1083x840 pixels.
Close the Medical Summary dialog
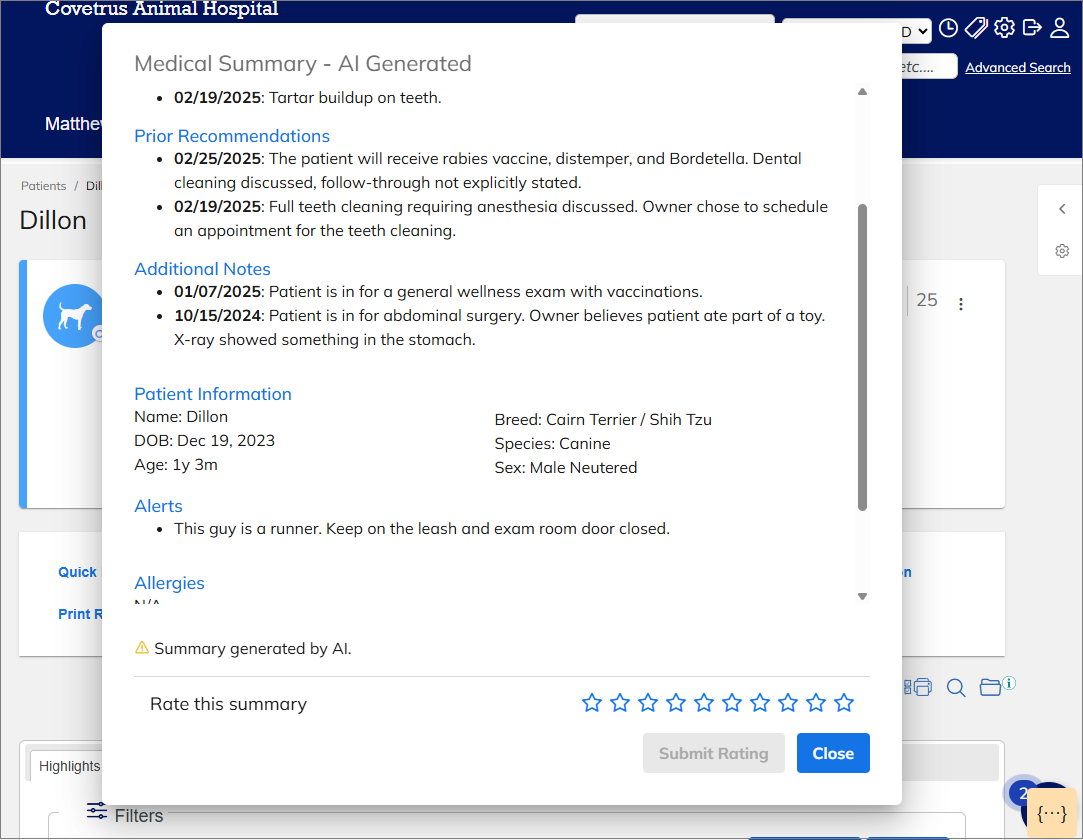pyautogui.click(x=833, y=753)
